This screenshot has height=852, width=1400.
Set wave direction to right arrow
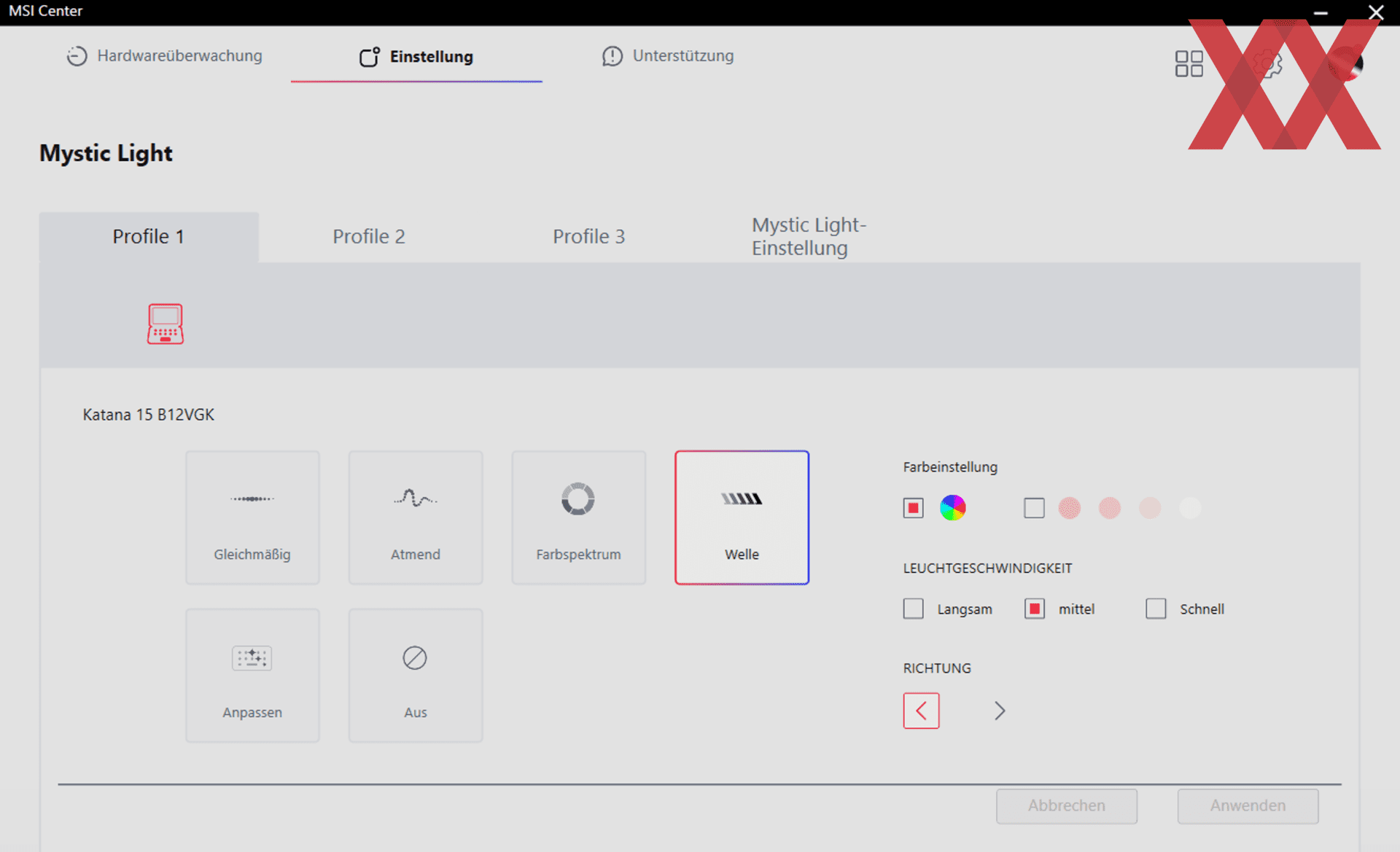[1000, 711]
